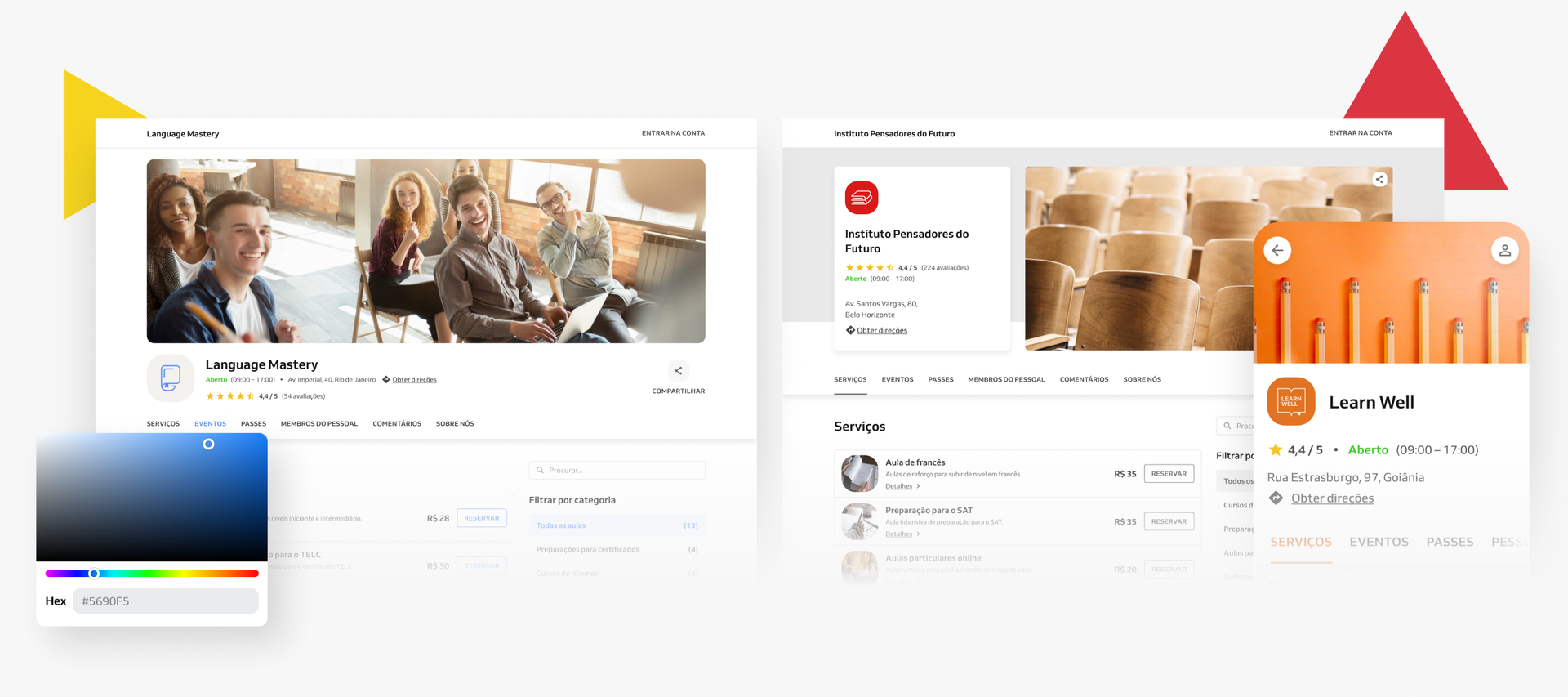
Task: Tap the profile icon on Learn Well card
Action: (1504, 251)
